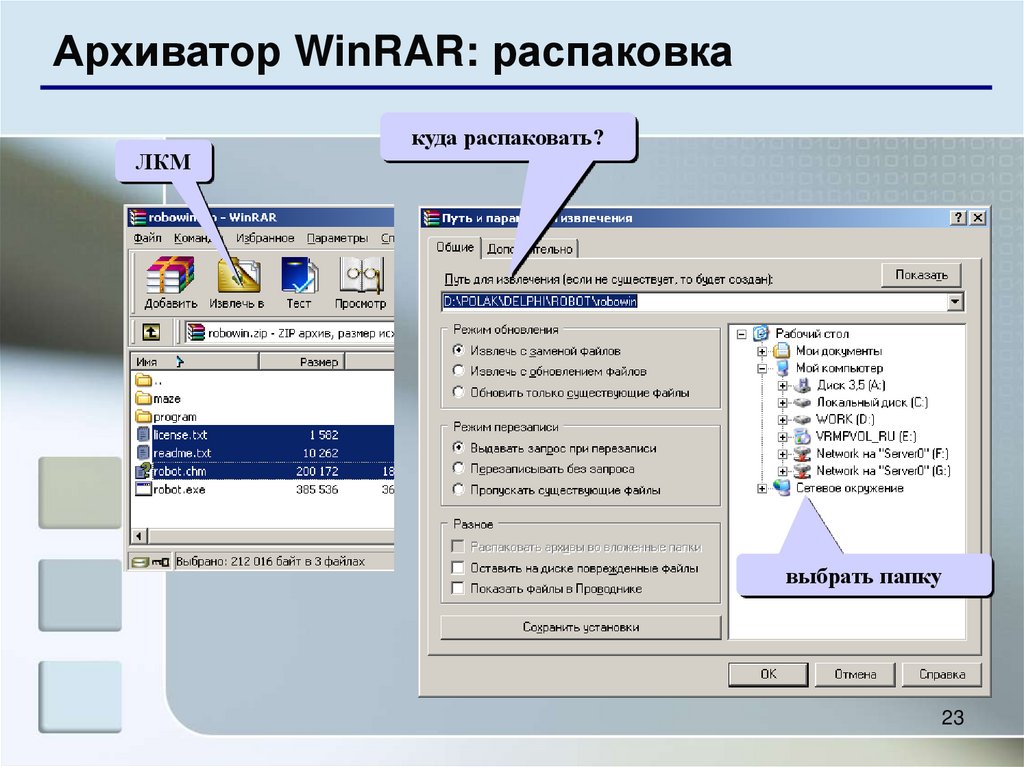Click the Сохранить установки button

click(581, 627)
